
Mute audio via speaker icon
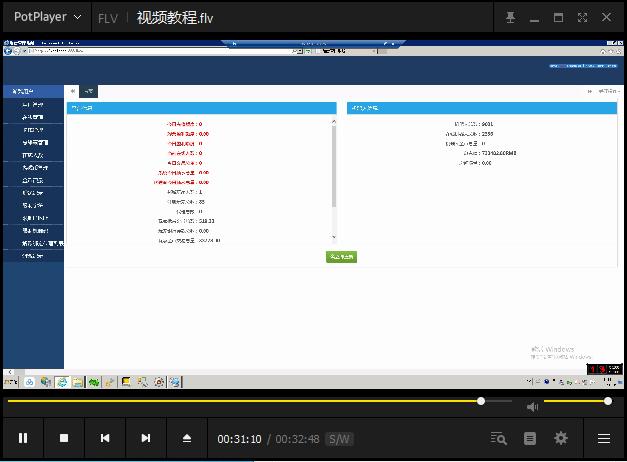click(x=532, y=407)
